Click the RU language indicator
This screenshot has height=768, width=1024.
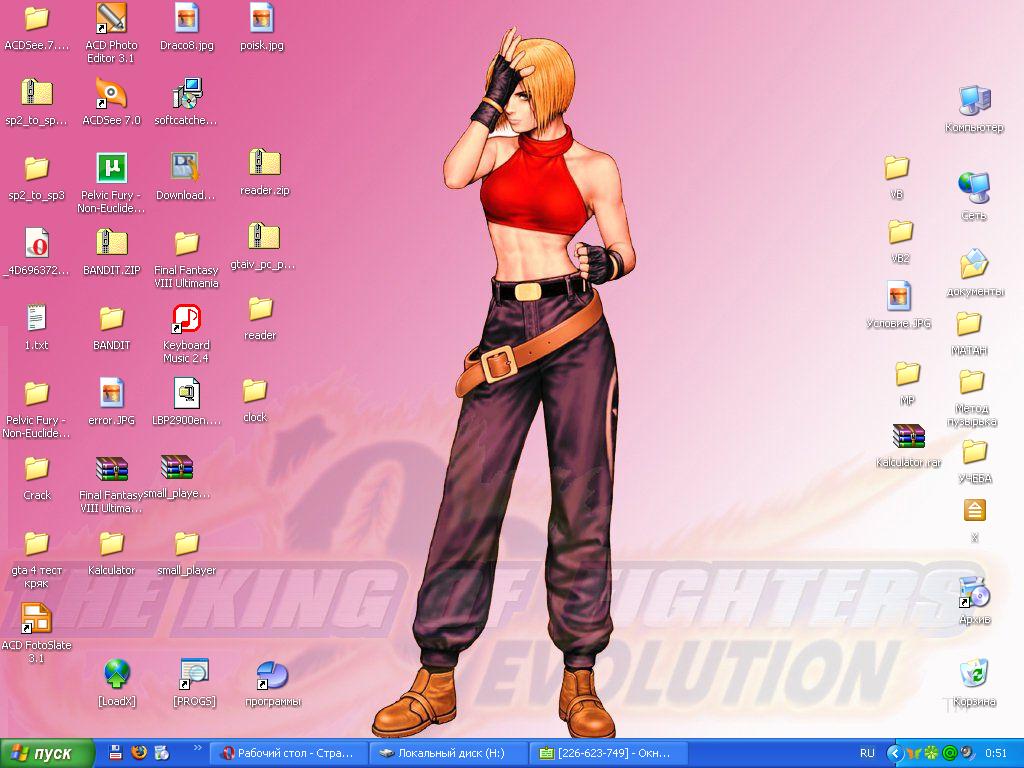tap(867, 754)
